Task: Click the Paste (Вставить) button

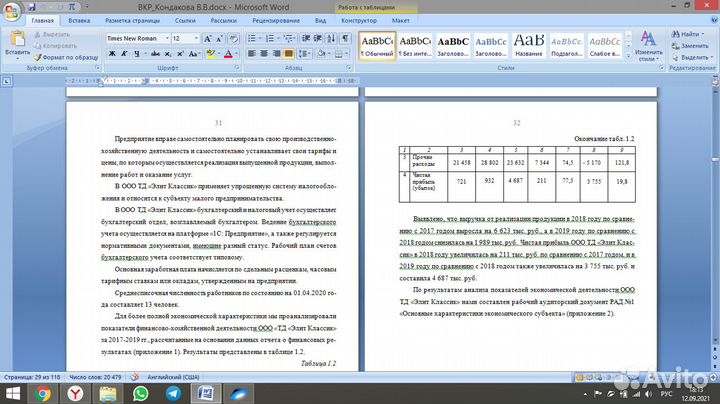Action: [x=19, y=43]
